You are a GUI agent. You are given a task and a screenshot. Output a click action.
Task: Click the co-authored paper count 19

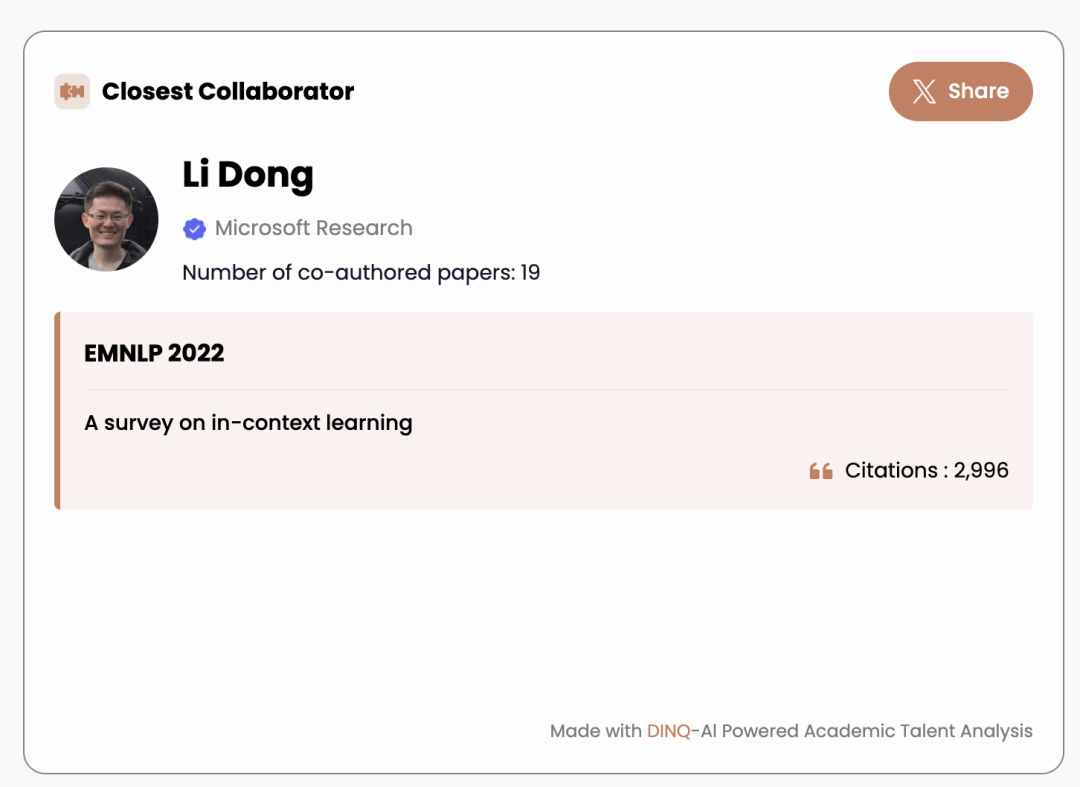pos(530,272)
